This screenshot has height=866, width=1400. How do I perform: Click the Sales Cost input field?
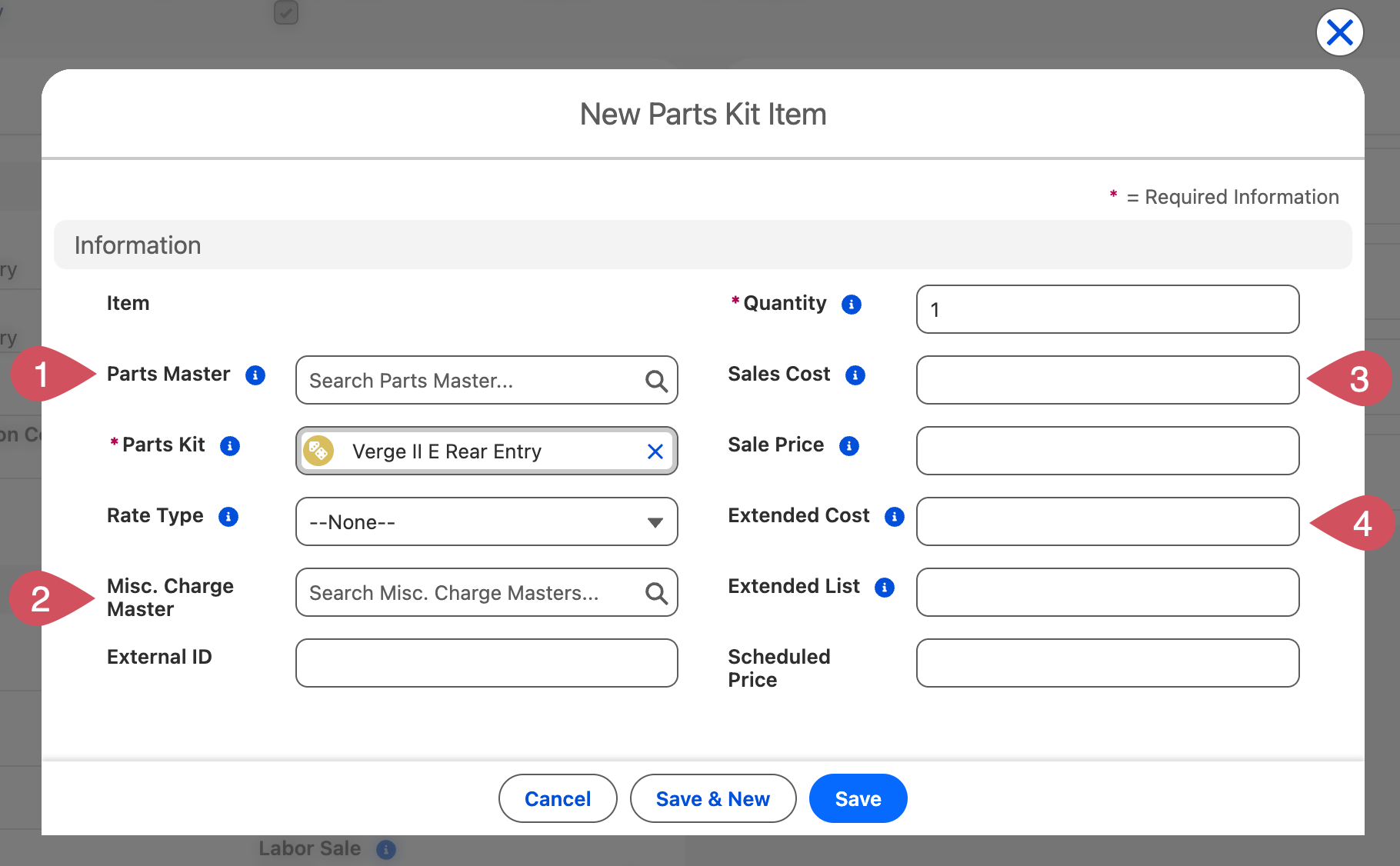click(x=1108, y=380)
